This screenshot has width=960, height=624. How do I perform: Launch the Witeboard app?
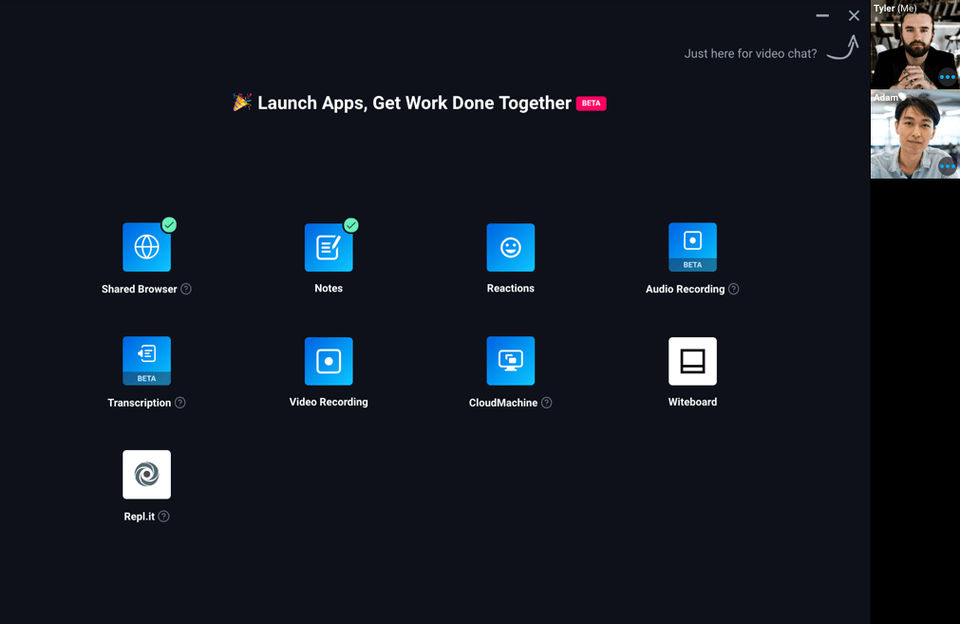click(692, 361)
